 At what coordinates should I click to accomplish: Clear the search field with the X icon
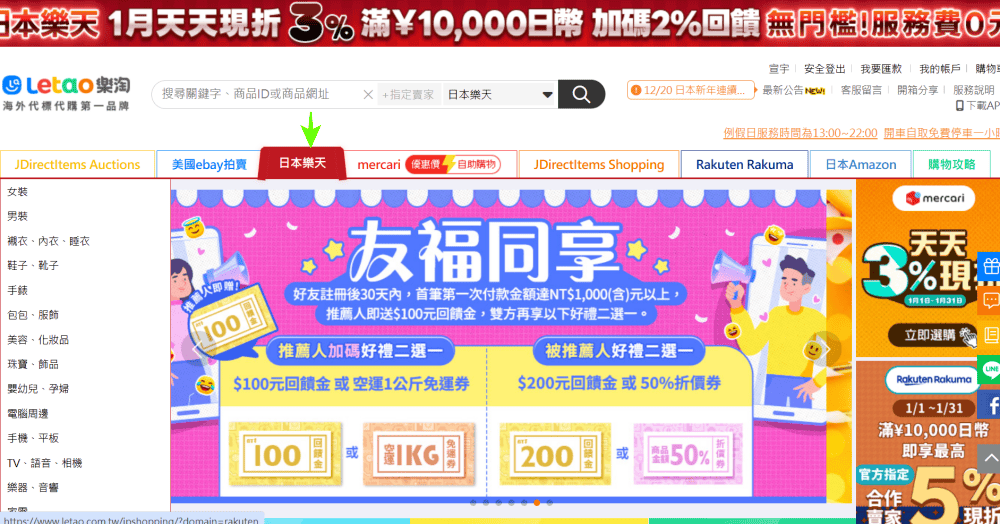pyautogui.click(x=368, y=95)
